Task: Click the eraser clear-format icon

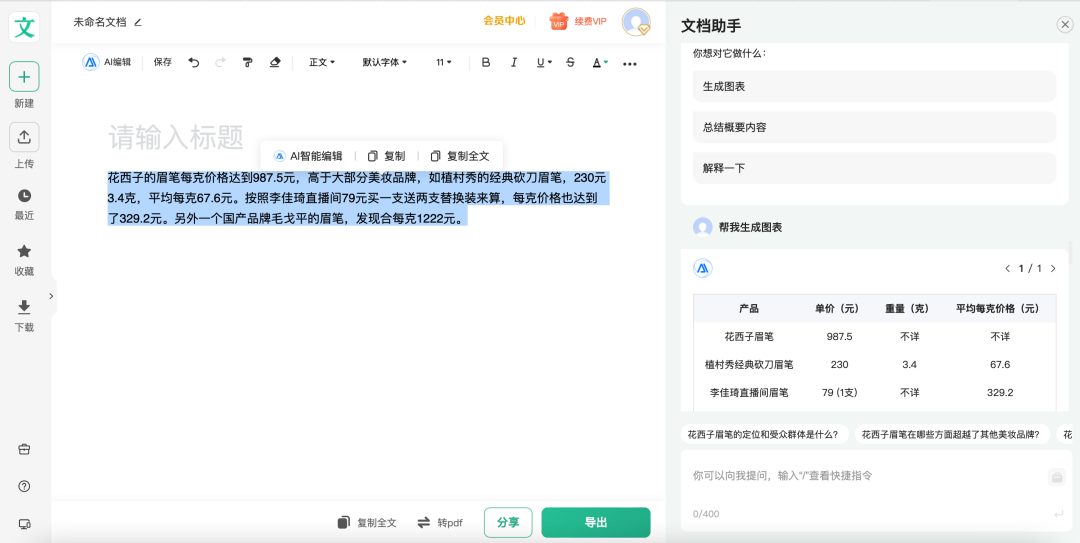Action: tap(275, 62)
